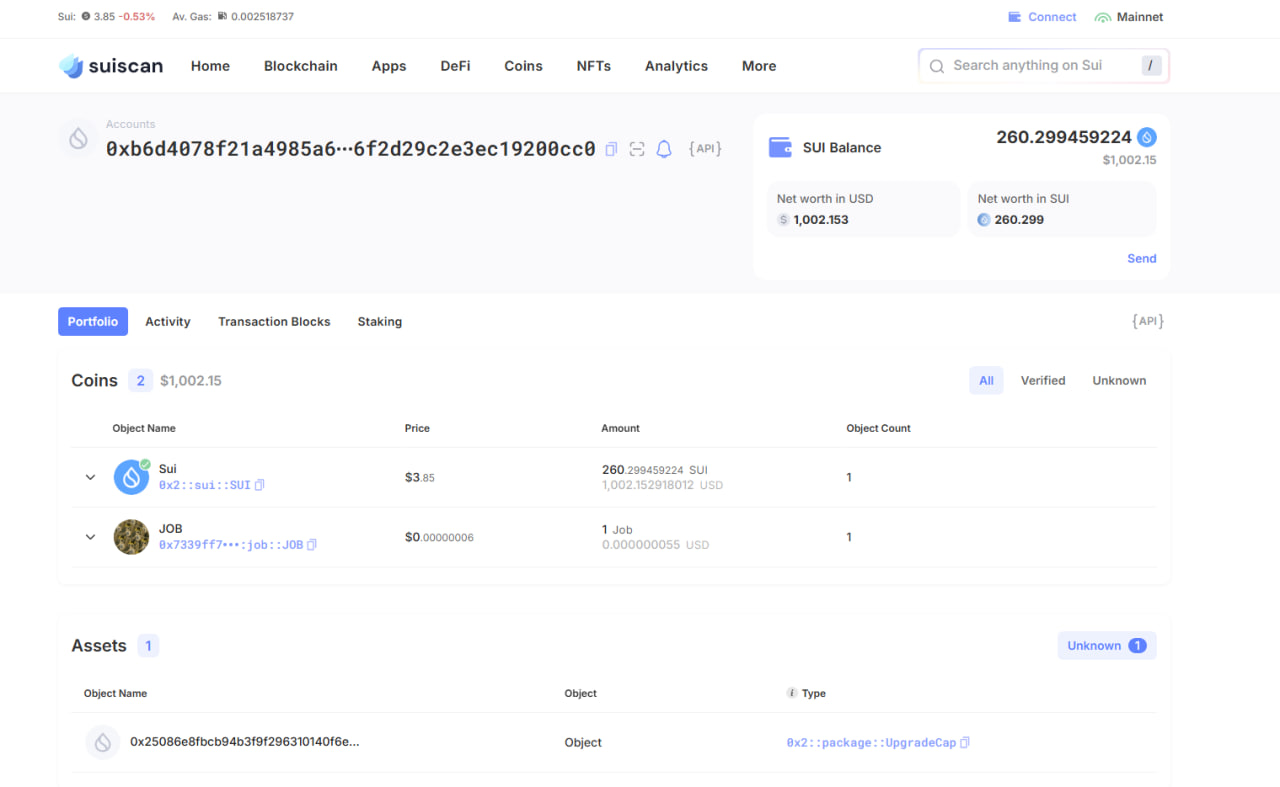Viewport: 1280px width, 787px height.
Task: Open the Transaction Blocks tab
Action: [x=274, y=321]
